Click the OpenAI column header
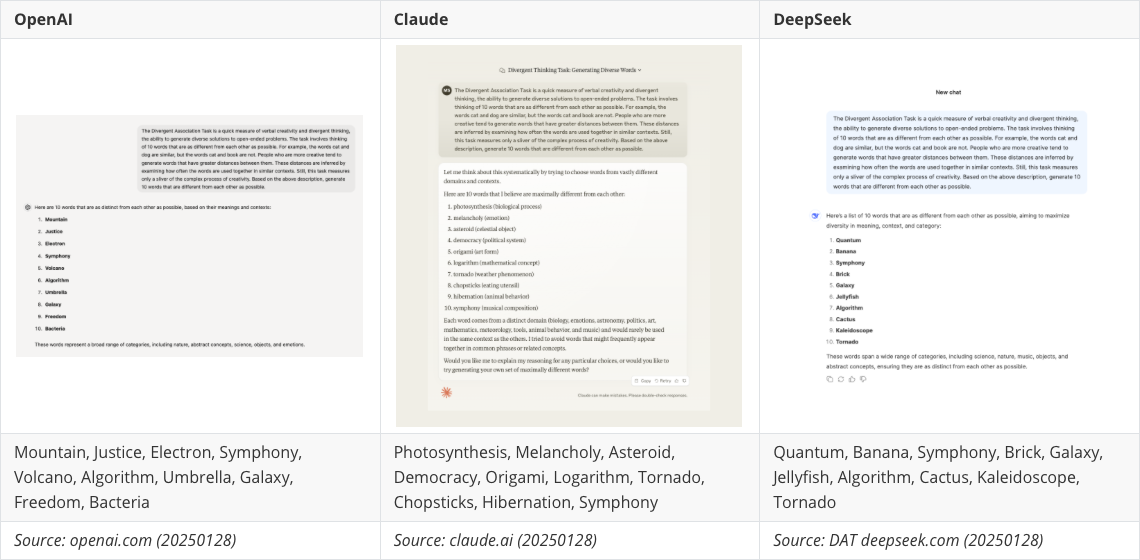This screenshot has height=560, width=1140. pos(45,19)
